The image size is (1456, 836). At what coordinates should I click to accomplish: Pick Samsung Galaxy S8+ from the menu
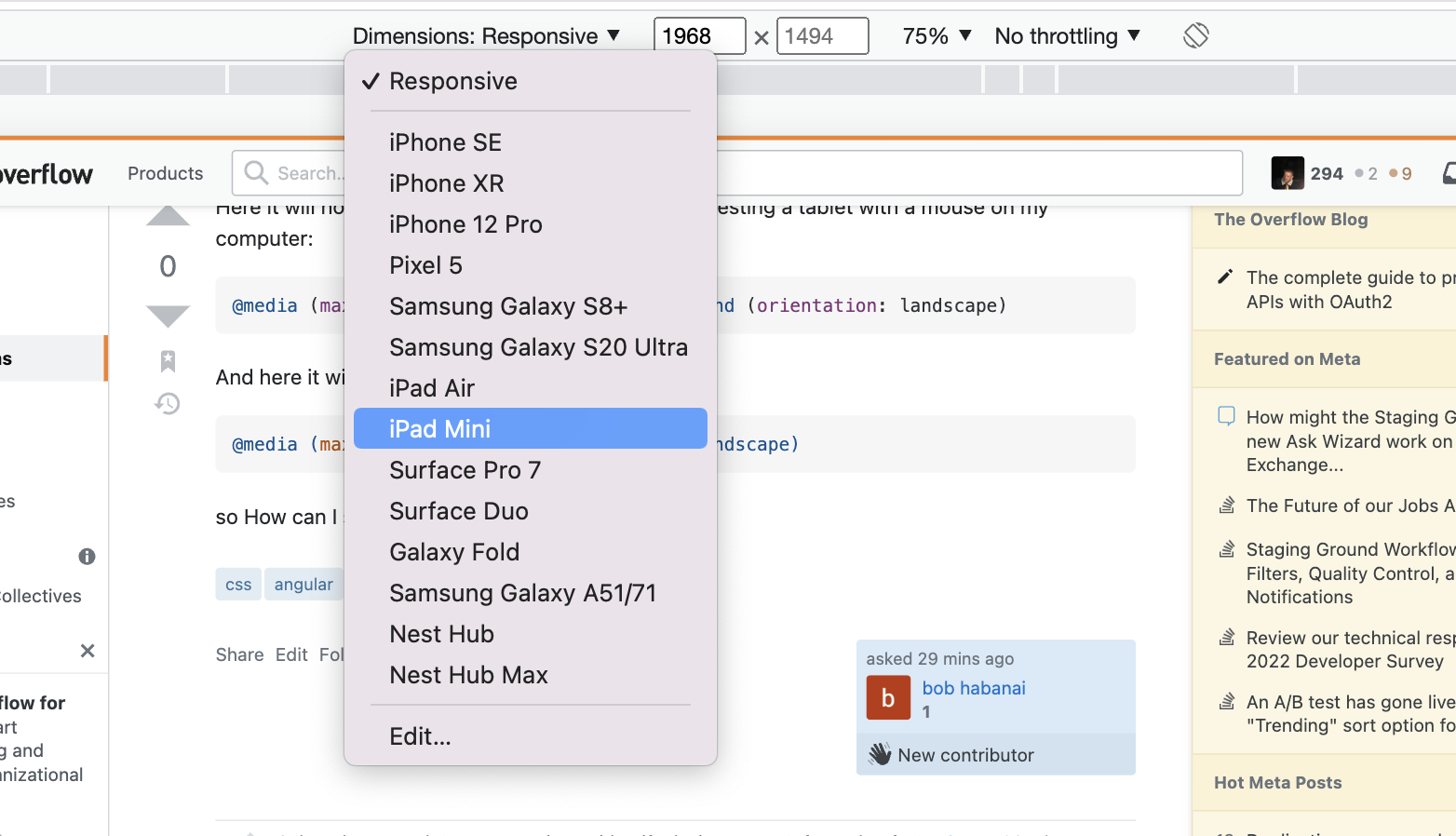[531, 306]
